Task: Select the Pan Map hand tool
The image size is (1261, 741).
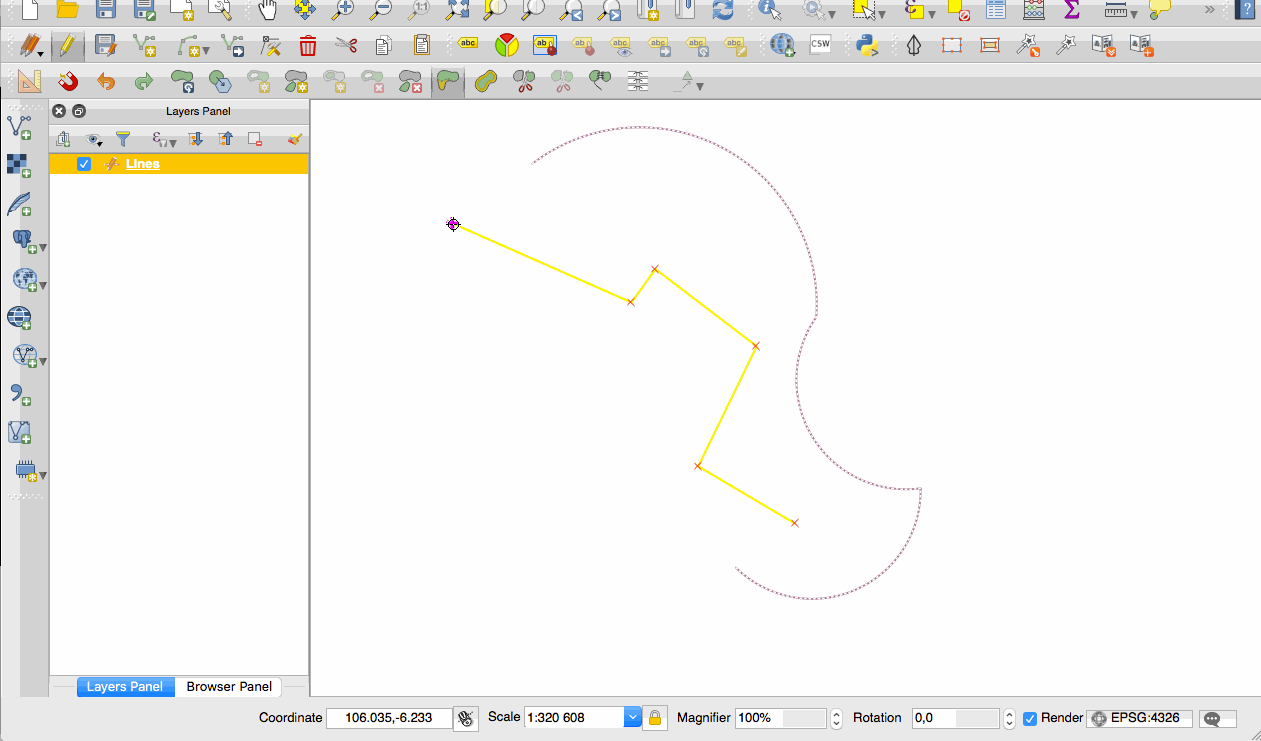Action: click(x=267, y=10)
